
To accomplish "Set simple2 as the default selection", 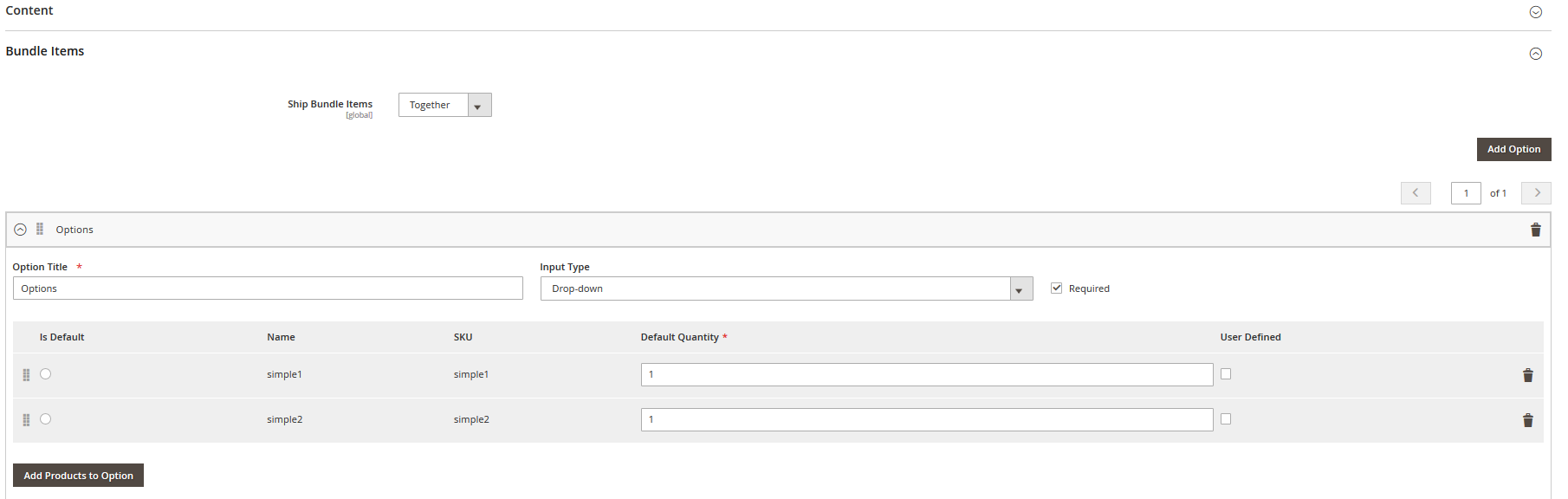I will pos(45,418).
